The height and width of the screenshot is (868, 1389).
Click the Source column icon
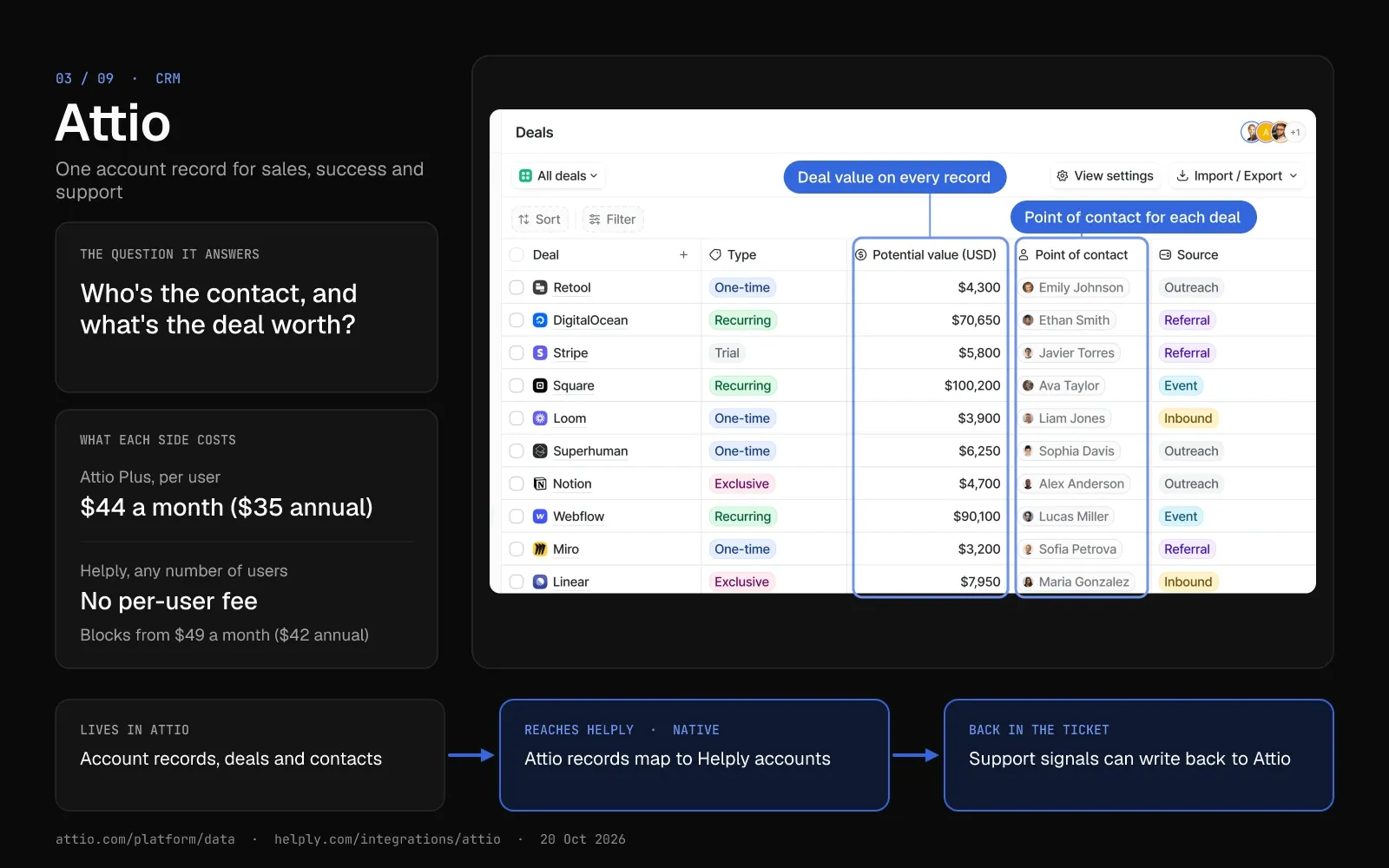tap(1165, 254)
